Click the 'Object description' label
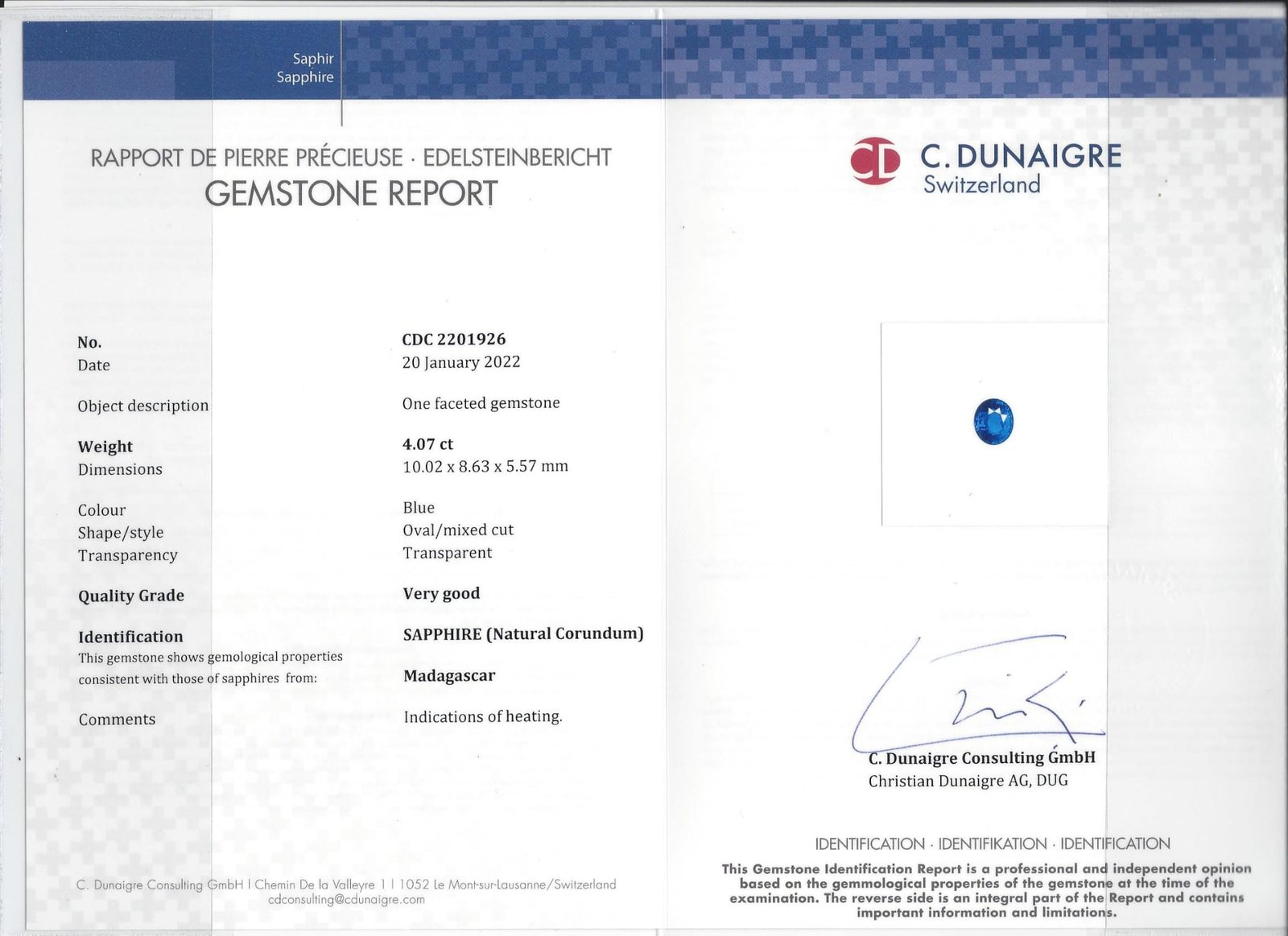Viewport: 1288px width, 936px height. click(x=143, y=406)
